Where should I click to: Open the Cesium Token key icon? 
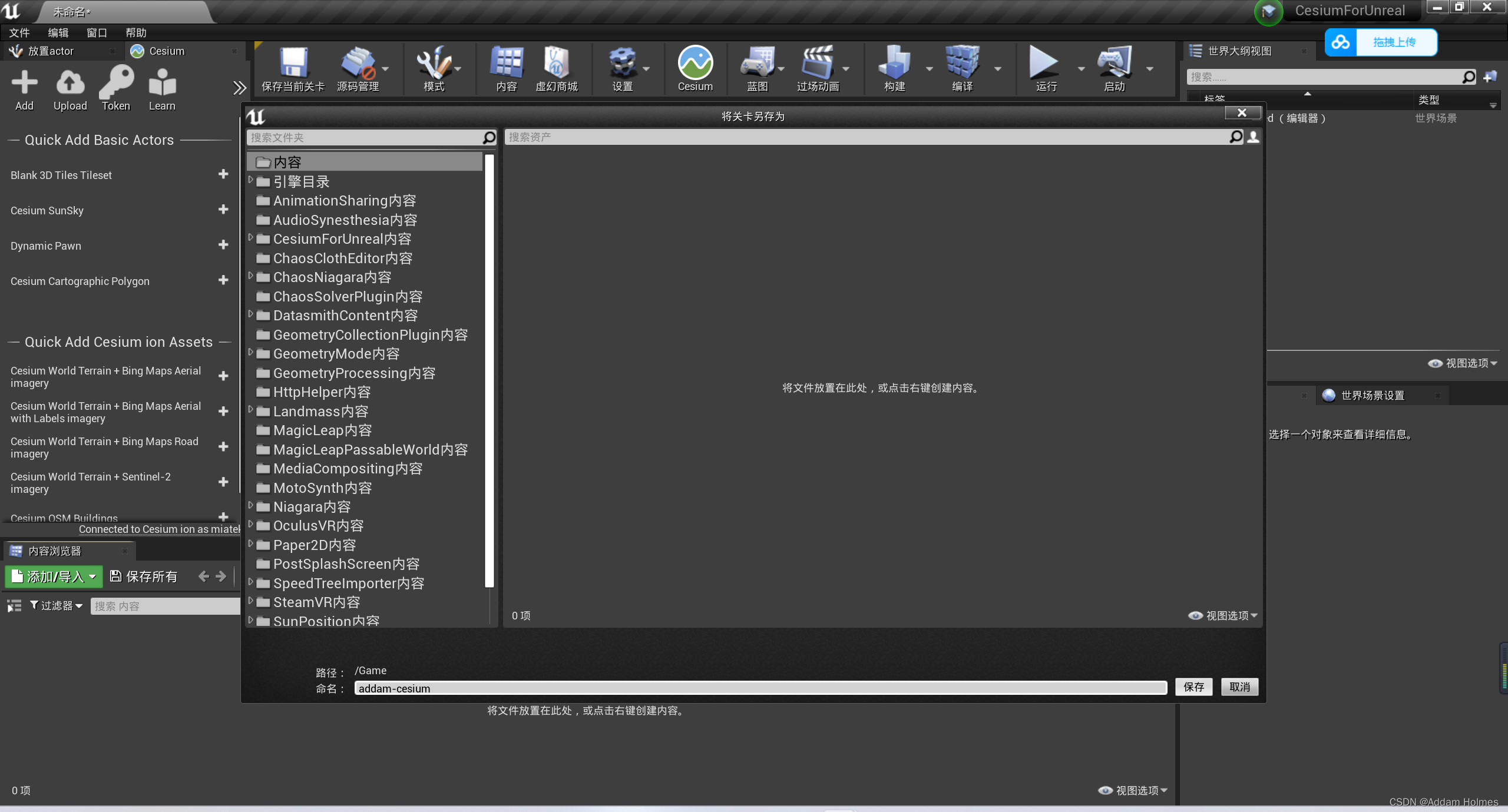116,83
